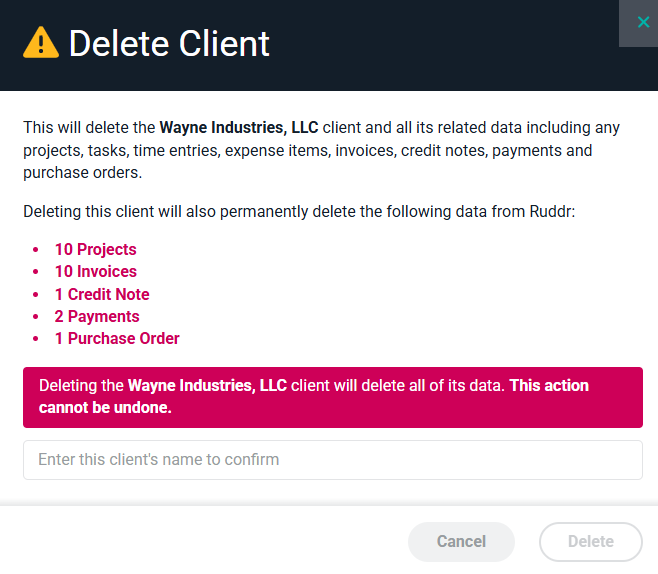Click the Delete Client dialog title

tap(169, 43)
